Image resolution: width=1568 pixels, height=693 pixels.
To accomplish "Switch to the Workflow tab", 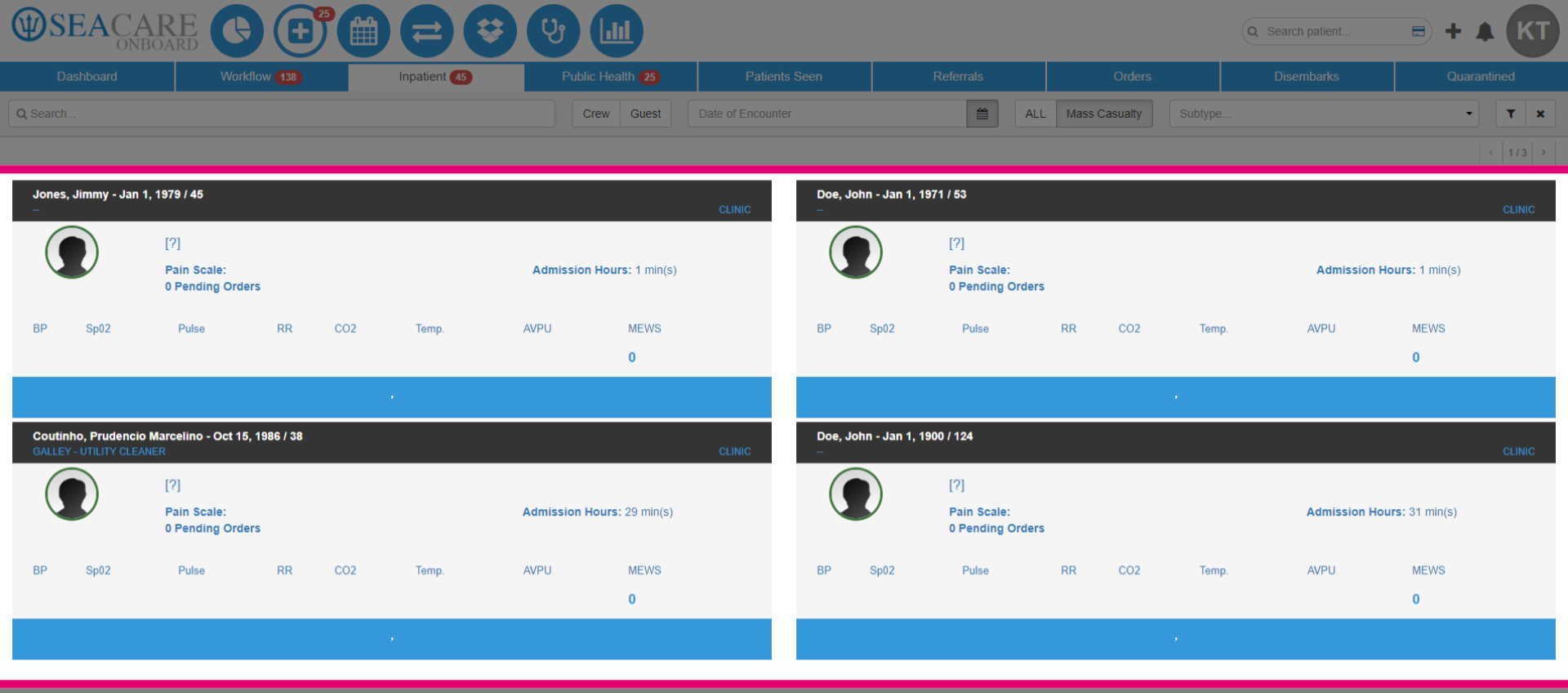I will point(261,76).
